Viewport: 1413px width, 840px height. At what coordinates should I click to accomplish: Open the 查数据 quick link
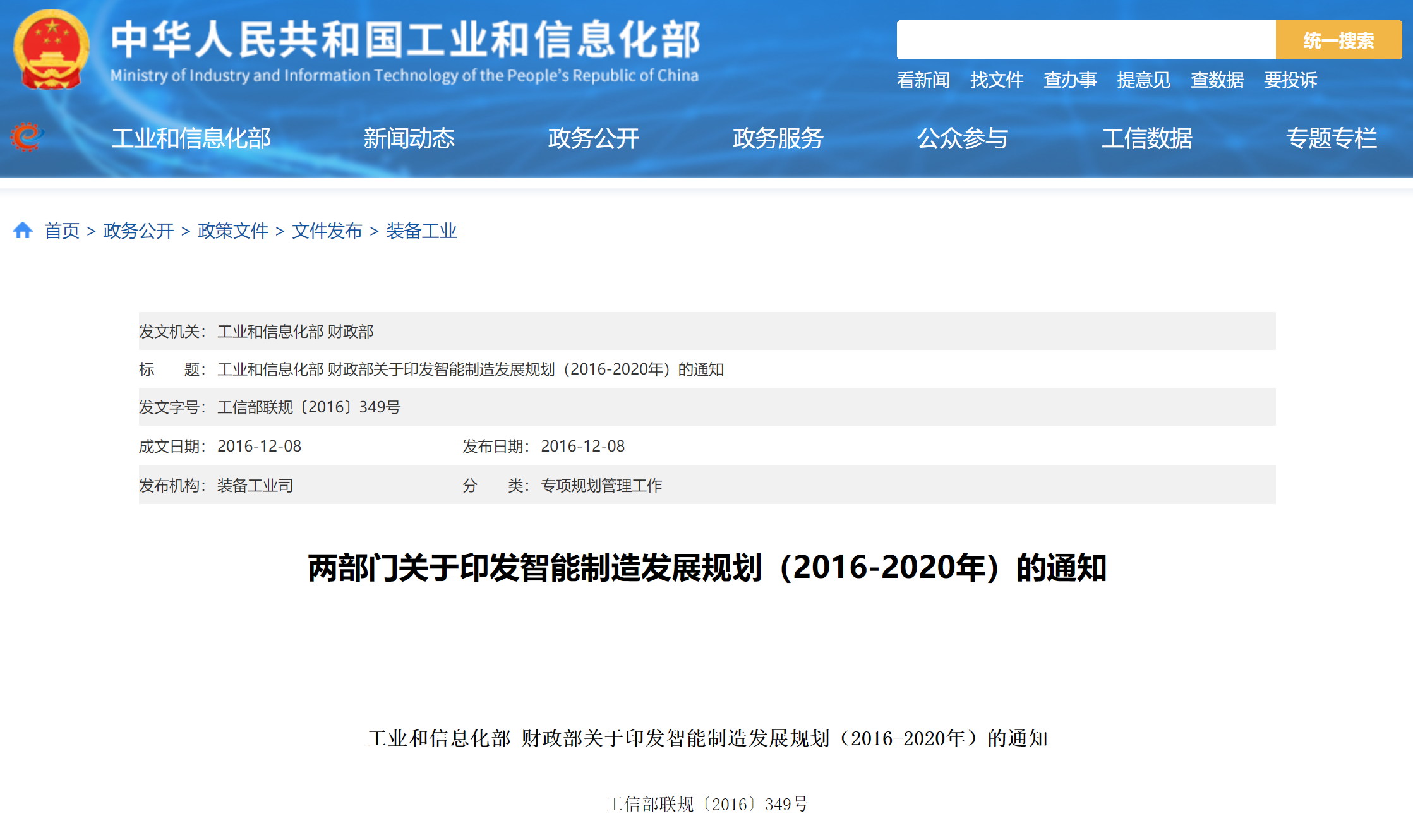(x=1217, y=80)
